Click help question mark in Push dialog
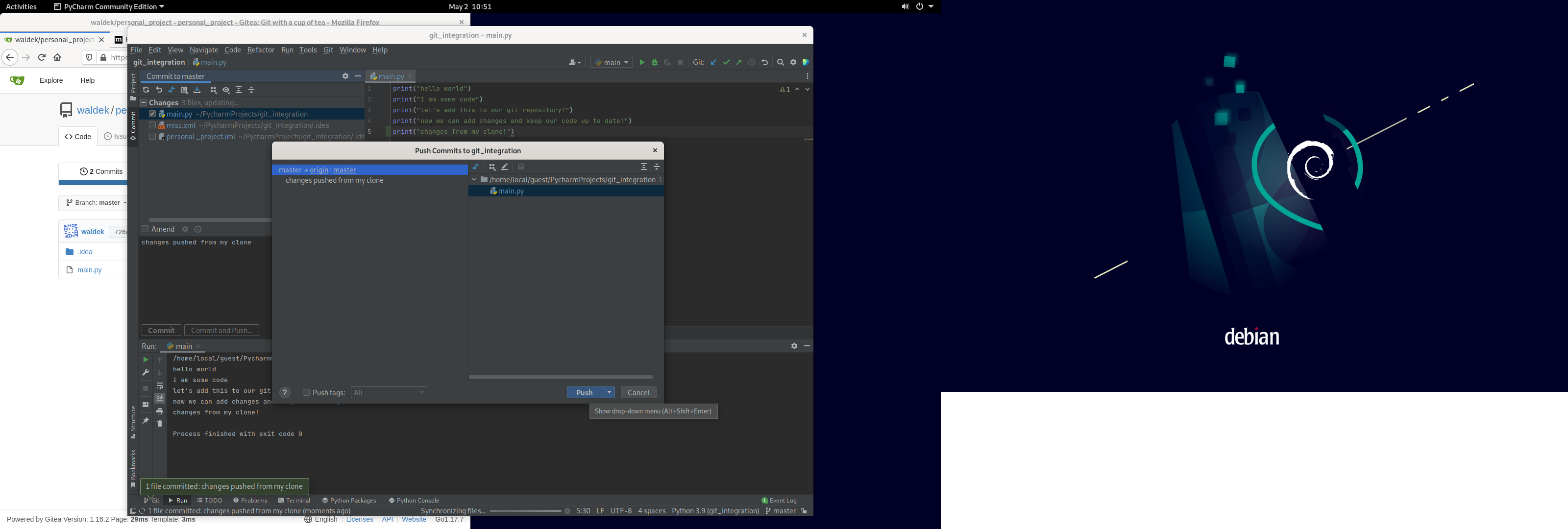1568x529 pixels. pyautogui.click(x=285, y=393)
